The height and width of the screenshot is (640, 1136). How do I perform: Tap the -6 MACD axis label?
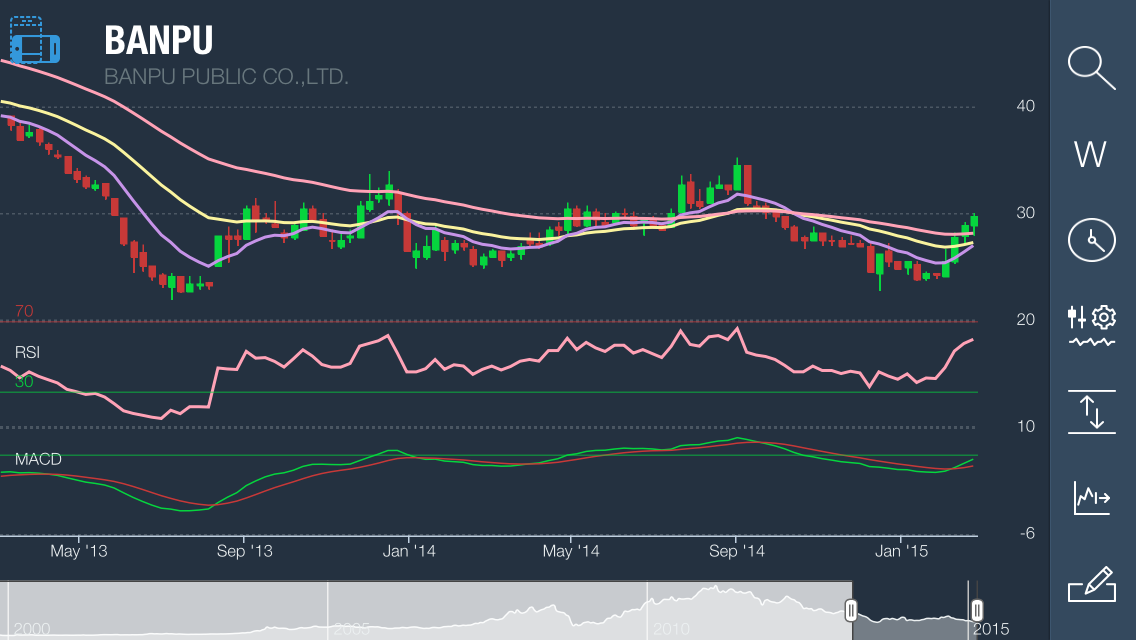tap(1027, 533)
